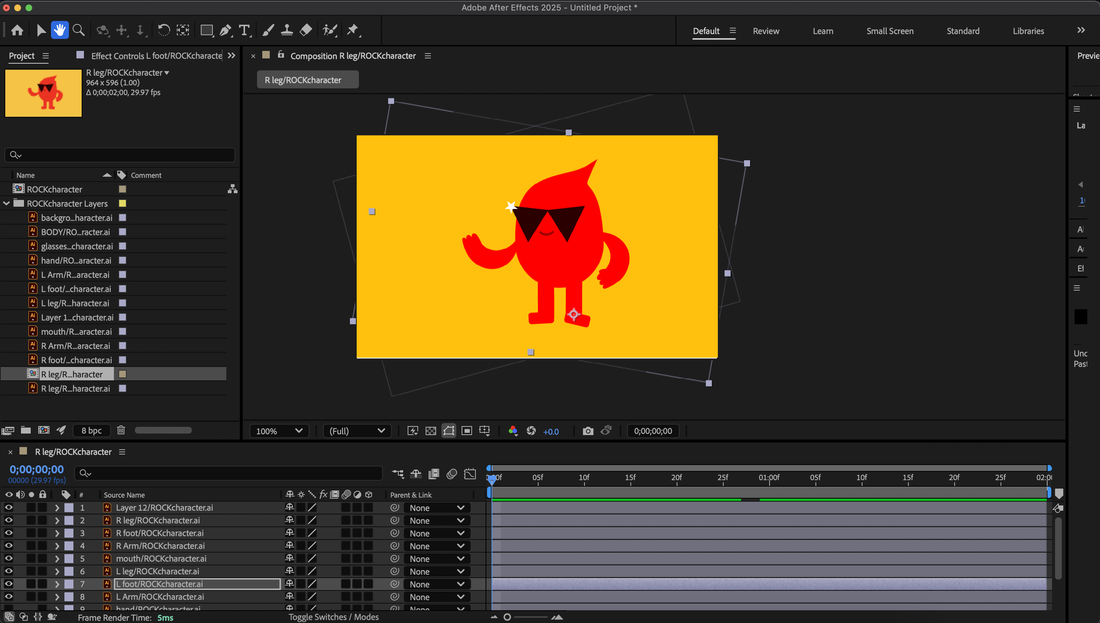1100x623 pixels.
Task: Click the +0.0 exposure value
Action: tap(551, 431)
